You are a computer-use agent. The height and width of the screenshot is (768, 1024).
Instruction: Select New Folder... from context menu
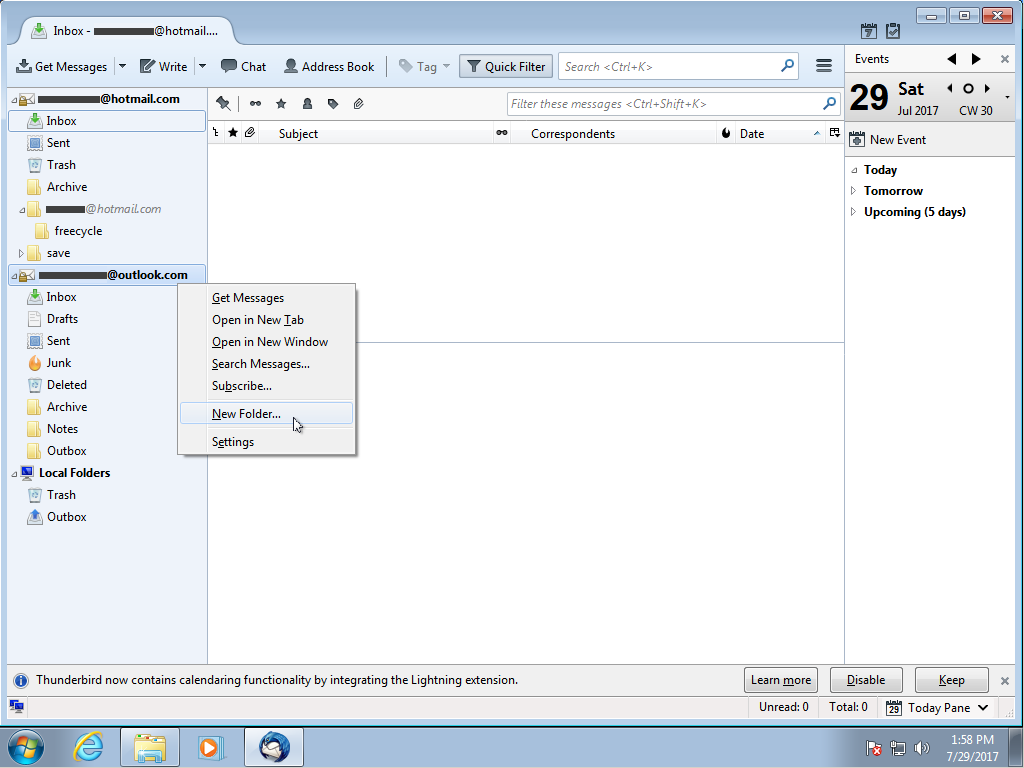[246, 414]
